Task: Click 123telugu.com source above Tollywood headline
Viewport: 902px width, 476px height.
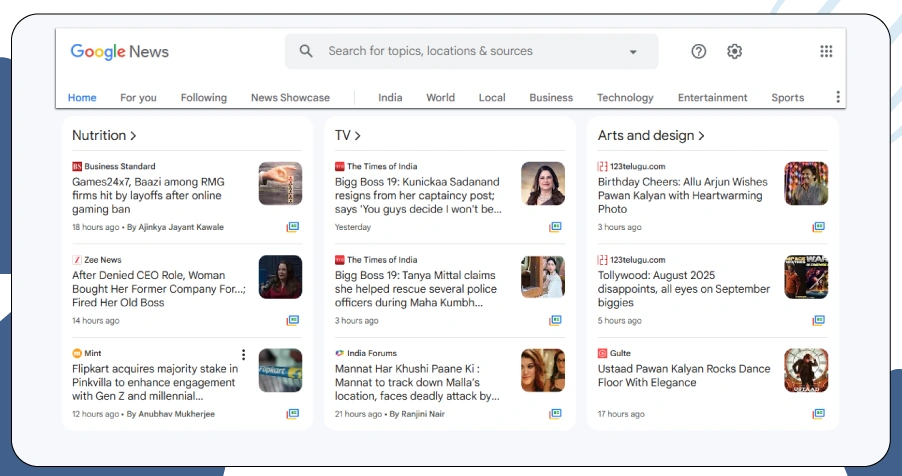Action: [637, 260]
